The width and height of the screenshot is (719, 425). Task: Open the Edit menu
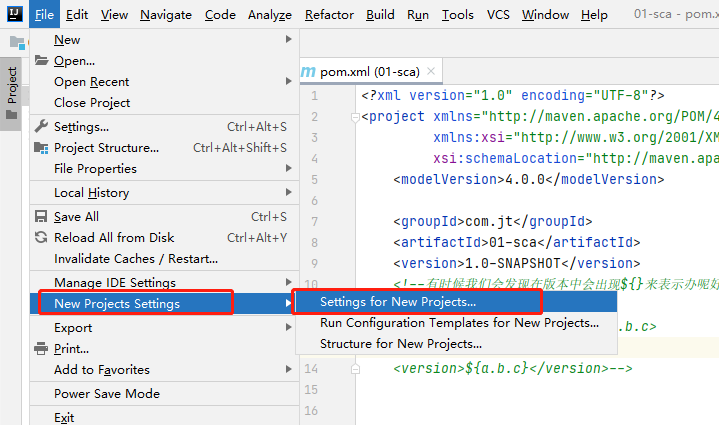(x=77, y=15)
